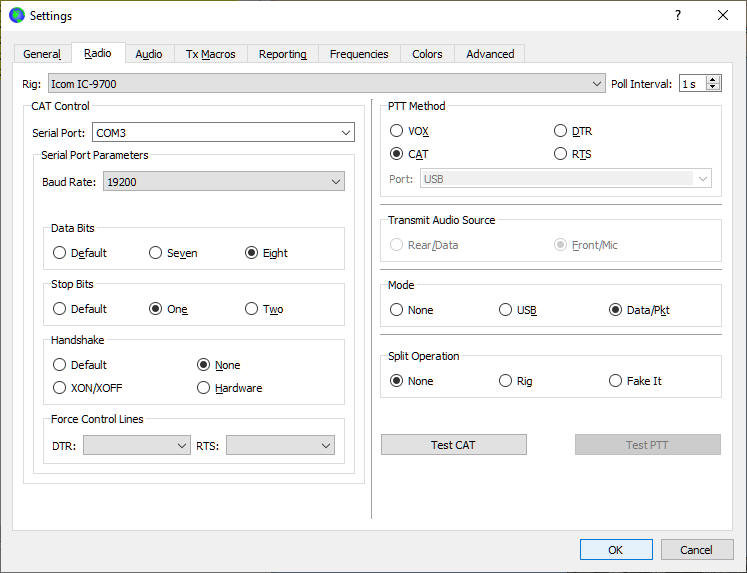
Task: Select the Hardware handshake option
Action: pos(204,388)
